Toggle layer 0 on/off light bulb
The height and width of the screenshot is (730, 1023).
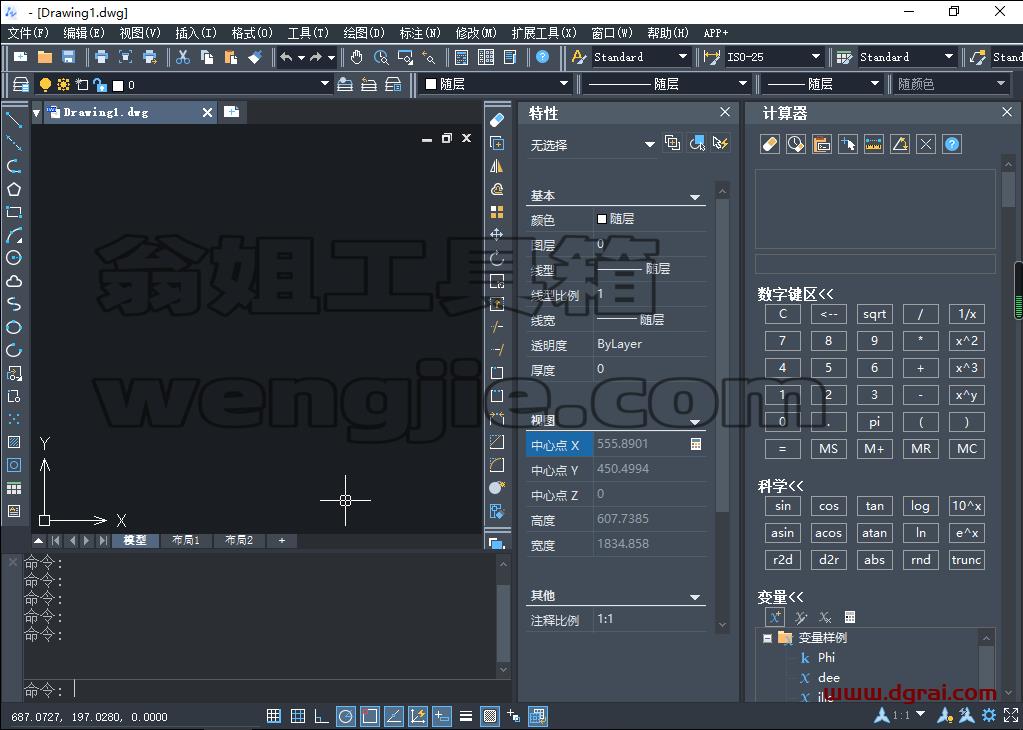(x=45, y=85)
